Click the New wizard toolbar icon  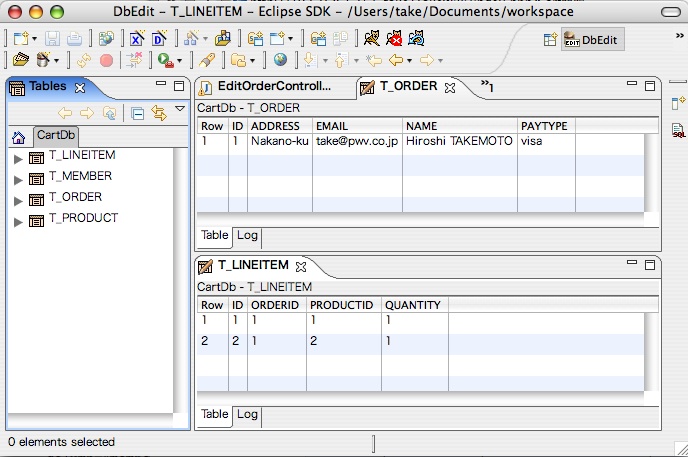tap(20, 39)
